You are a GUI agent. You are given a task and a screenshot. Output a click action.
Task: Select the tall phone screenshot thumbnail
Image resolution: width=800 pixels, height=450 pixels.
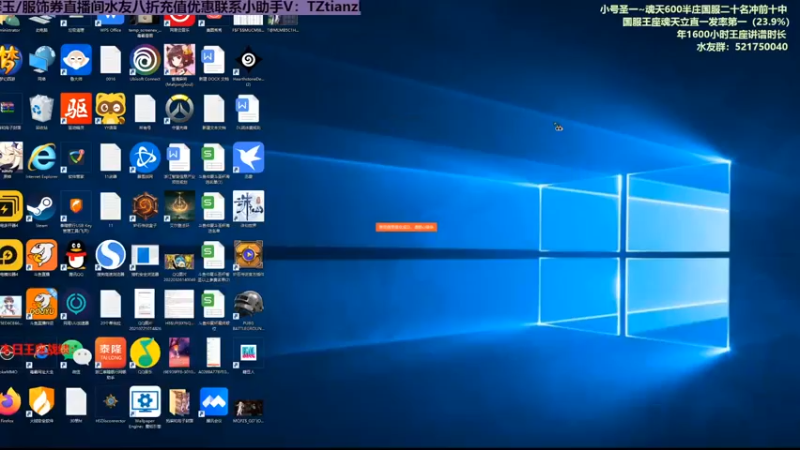[x=214, y=352]
